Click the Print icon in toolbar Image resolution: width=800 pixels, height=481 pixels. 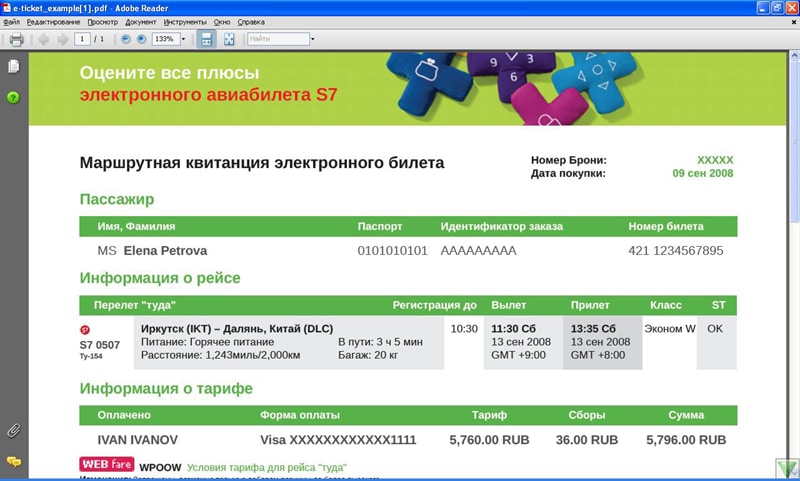click(16, 39)
